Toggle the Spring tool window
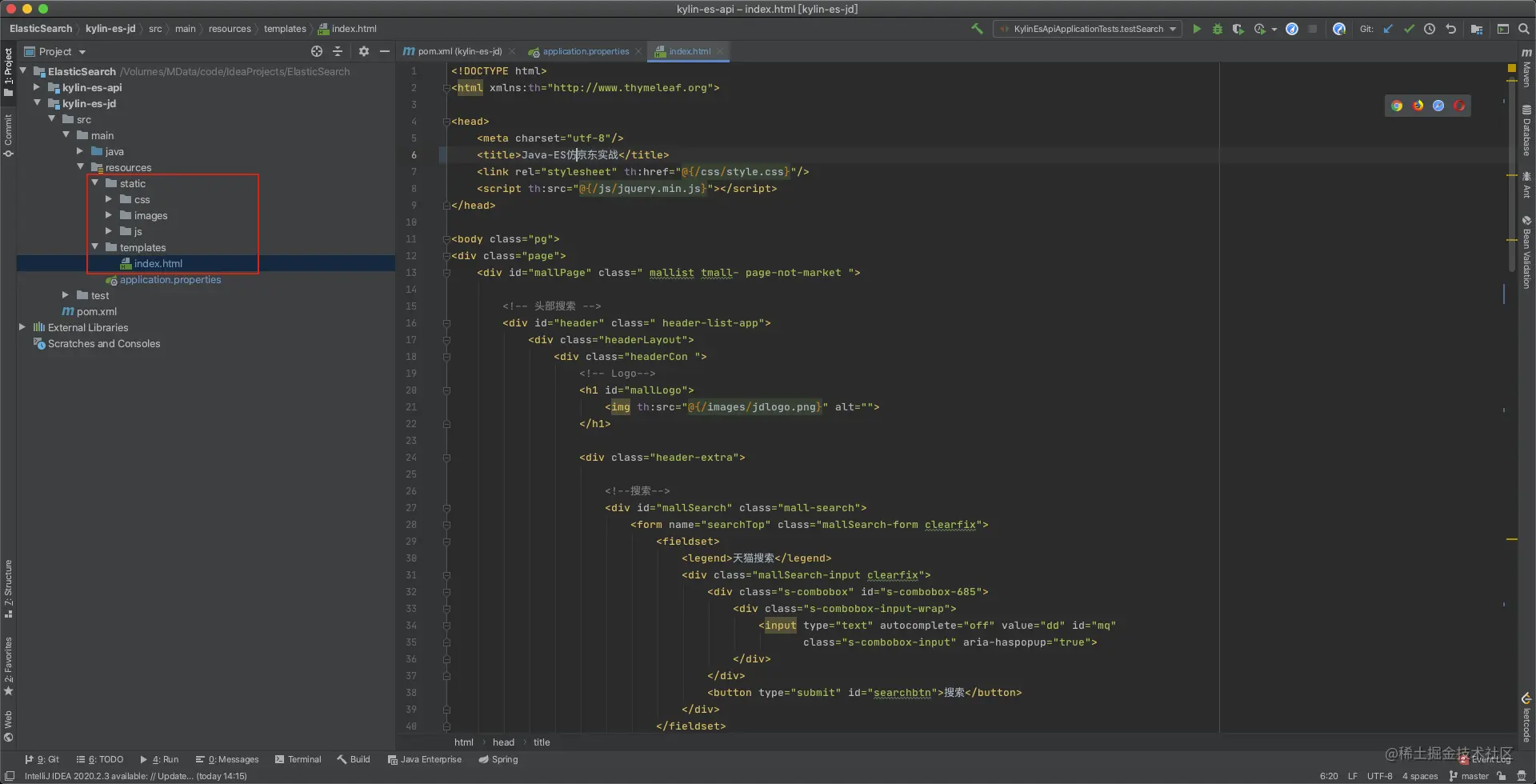1536x784 pixels. click(498, 760)
